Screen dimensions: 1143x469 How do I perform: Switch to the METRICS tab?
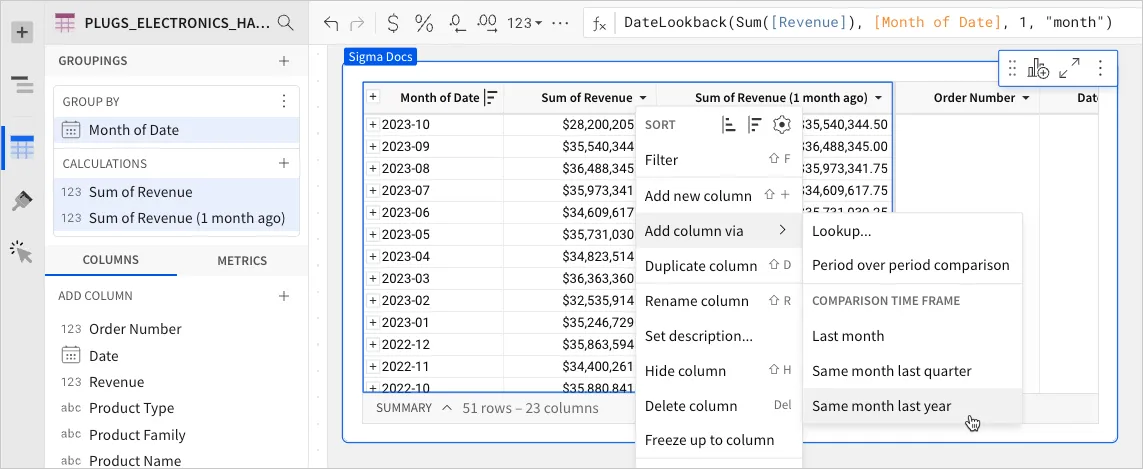[242, 260]
